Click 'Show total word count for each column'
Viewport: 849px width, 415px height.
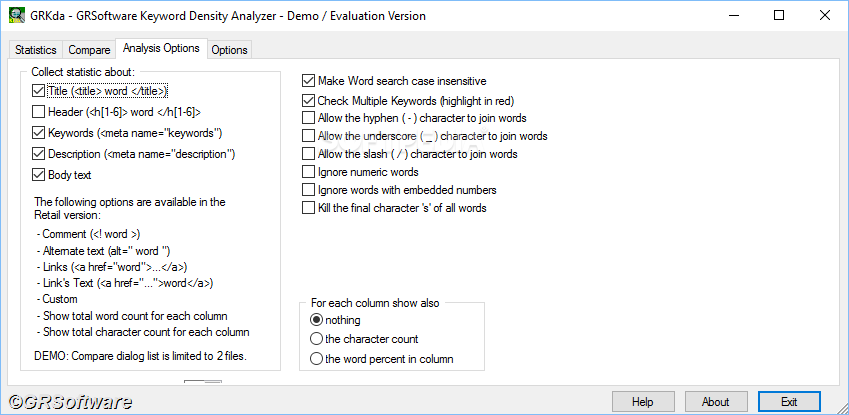(132, 316)
